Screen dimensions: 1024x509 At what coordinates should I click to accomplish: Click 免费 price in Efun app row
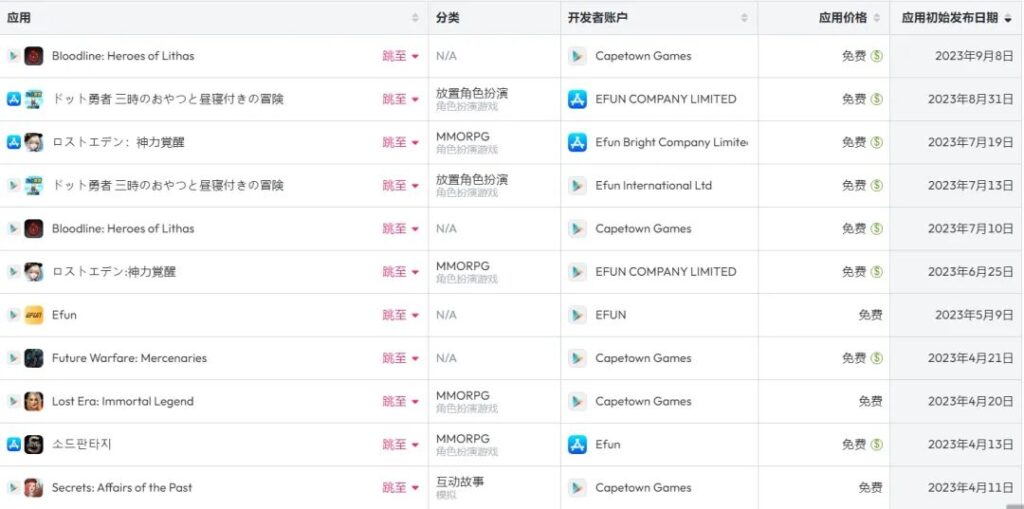(x=871, y=315)
